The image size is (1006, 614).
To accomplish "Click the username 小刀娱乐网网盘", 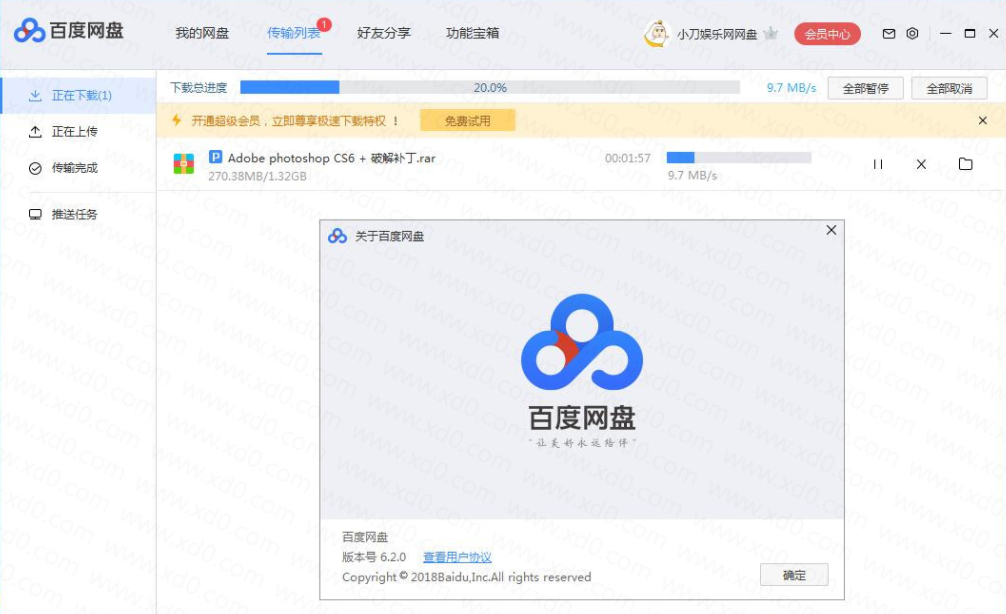I will pyautogui.click(x=717, y=34).
